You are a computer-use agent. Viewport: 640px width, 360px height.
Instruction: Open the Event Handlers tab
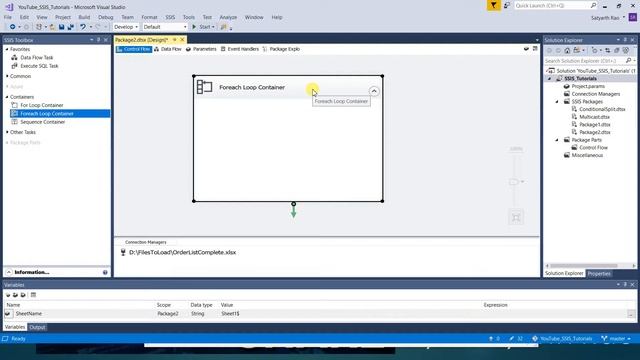pyautogui.click(x=240, y=49)
